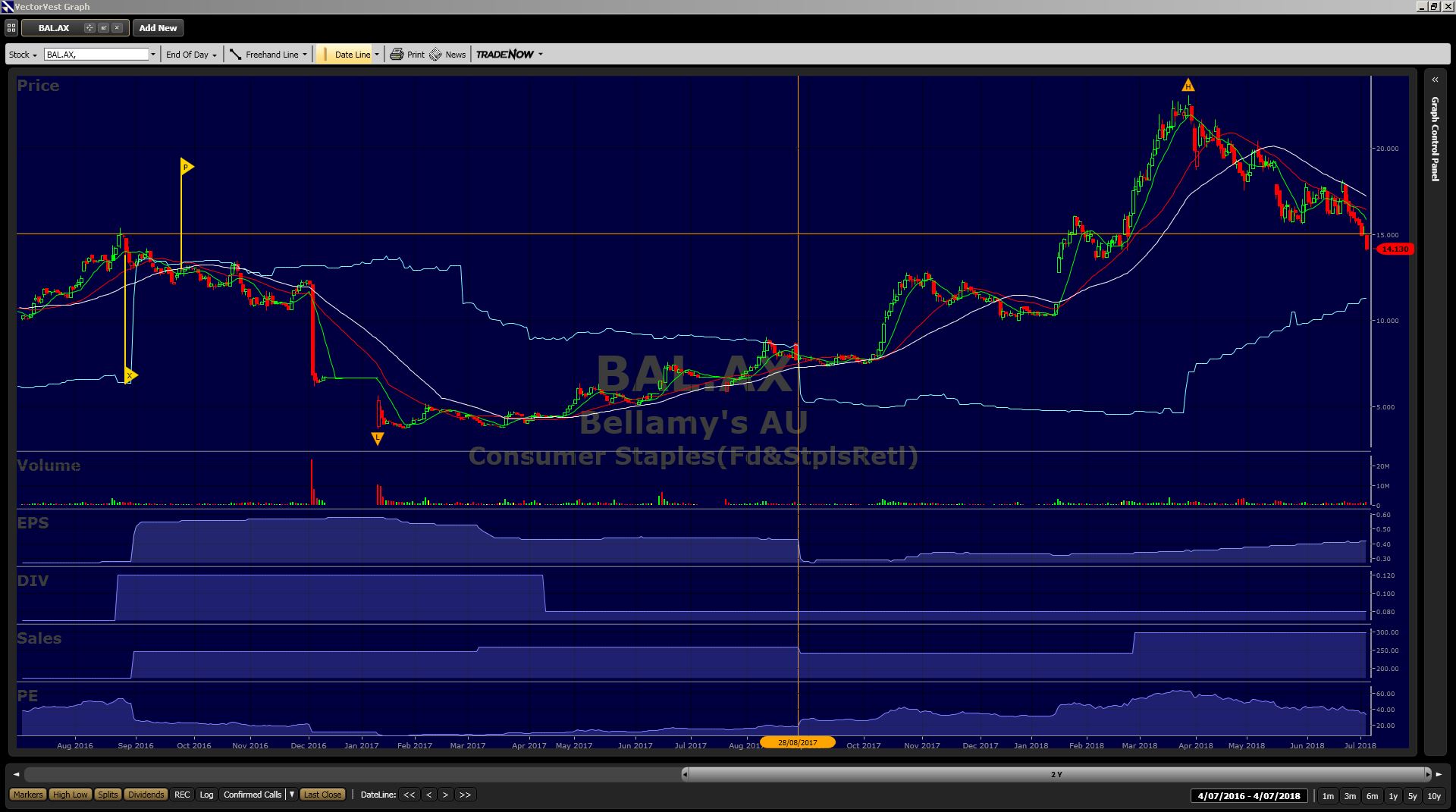Set range to 6m
Screen dimensions: 1456x812
click(x=1372, y=796)
